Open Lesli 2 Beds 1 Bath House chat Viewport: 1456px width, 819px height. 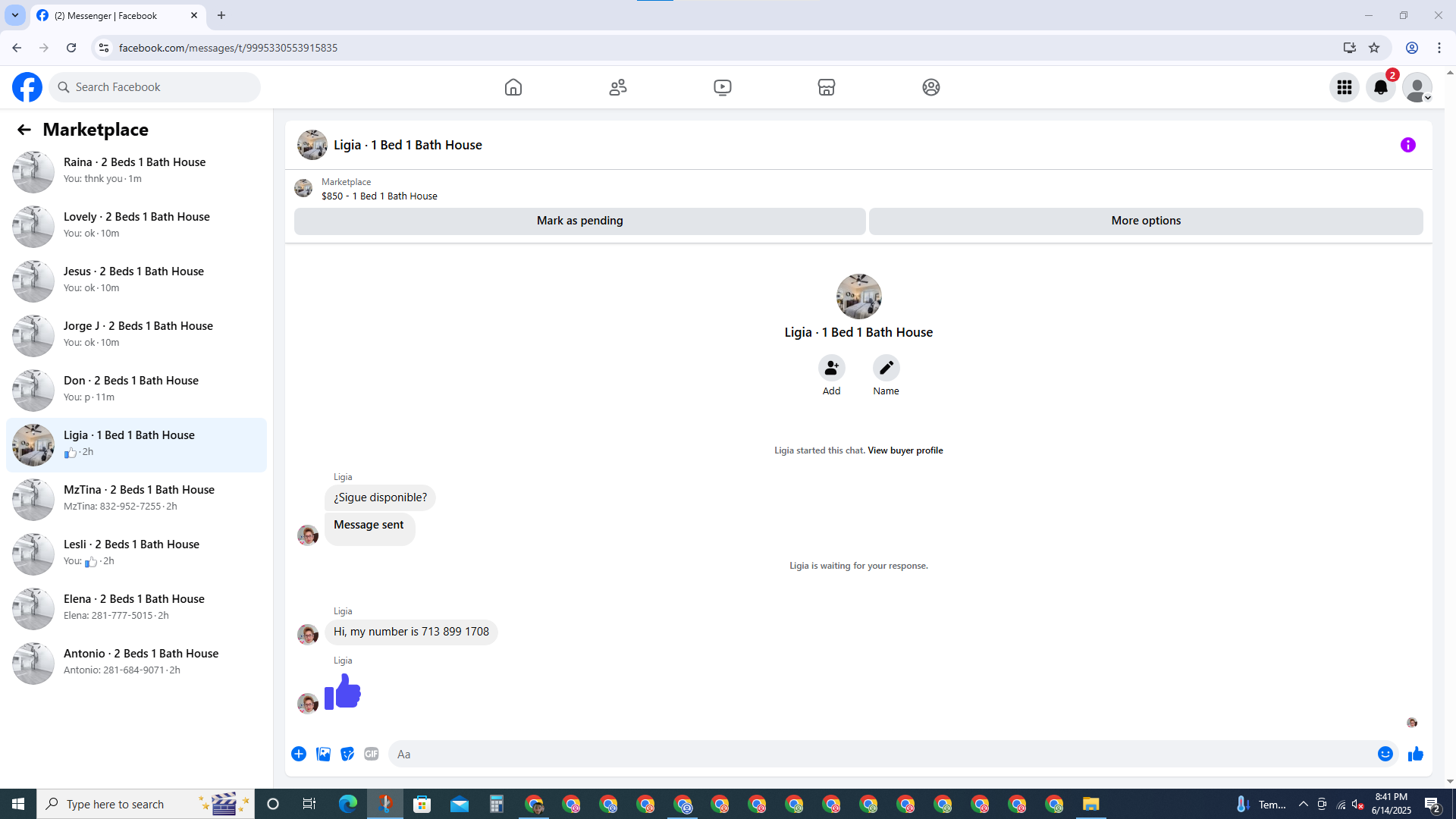[x=136, y=554]
